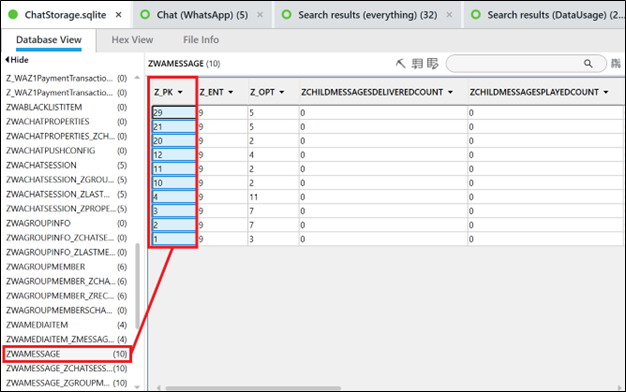Switch to Search results (DataUsage) tab
The width and height of the screenshot is (626, 392).
[x=545, y=15]
